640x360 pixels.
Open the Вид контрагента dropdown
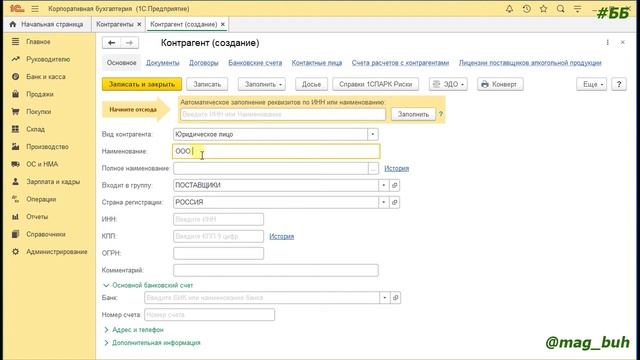tap(373, 134)
